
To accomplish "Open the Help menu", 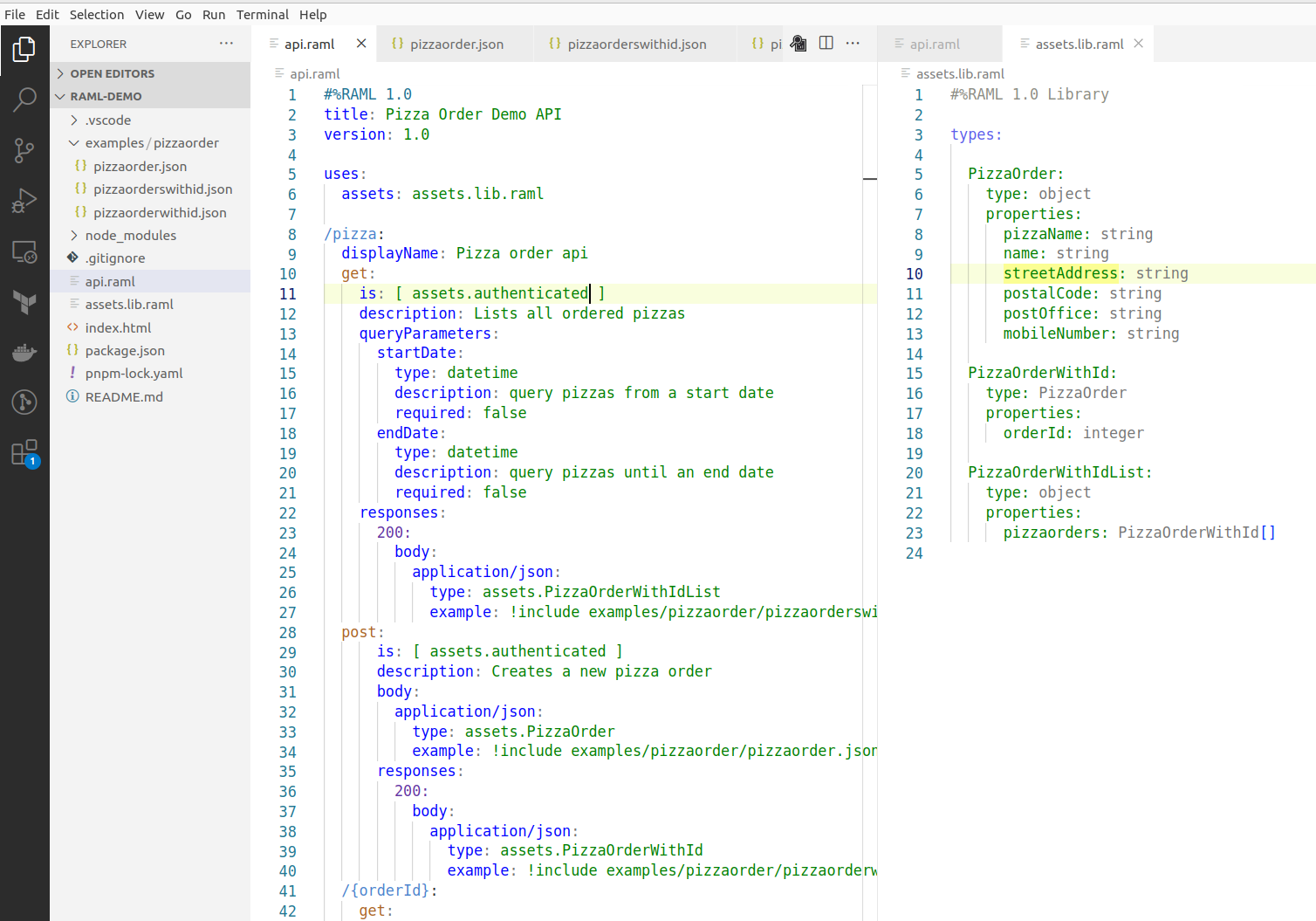I will tap(313, 15).
